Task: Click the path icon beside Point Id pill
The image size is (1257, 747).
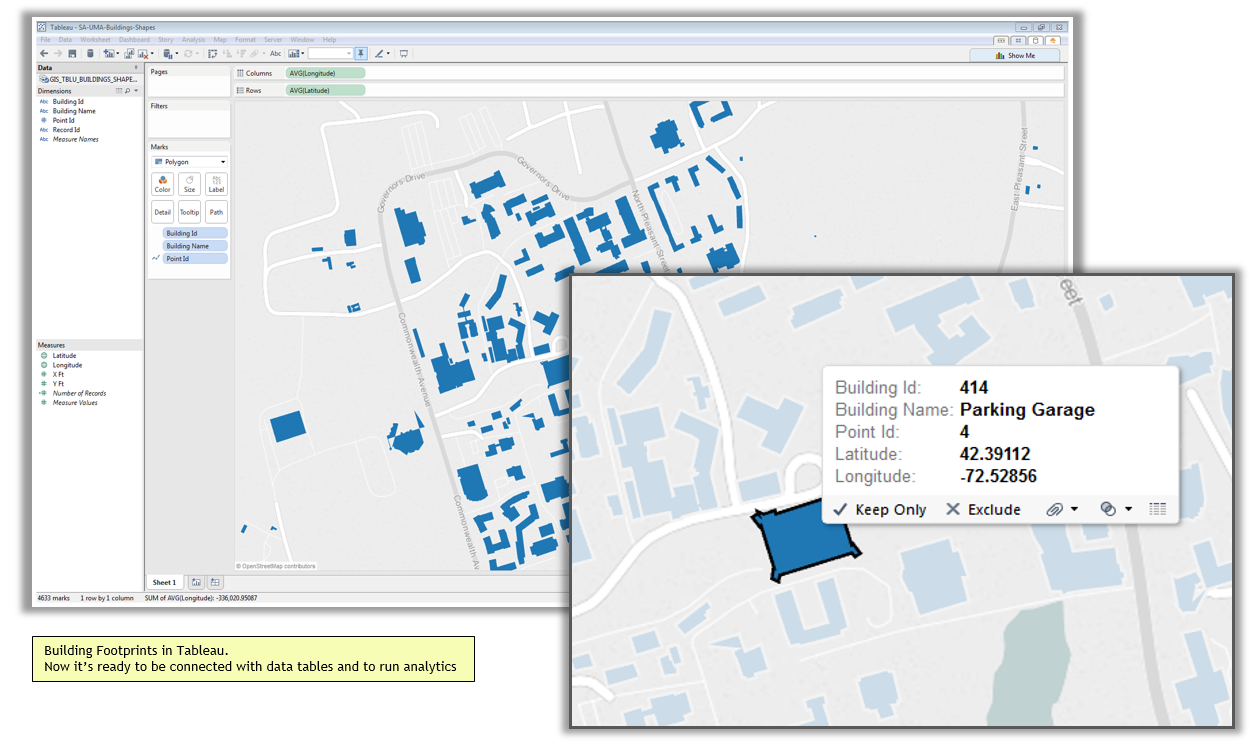Action: click(155, 259)
